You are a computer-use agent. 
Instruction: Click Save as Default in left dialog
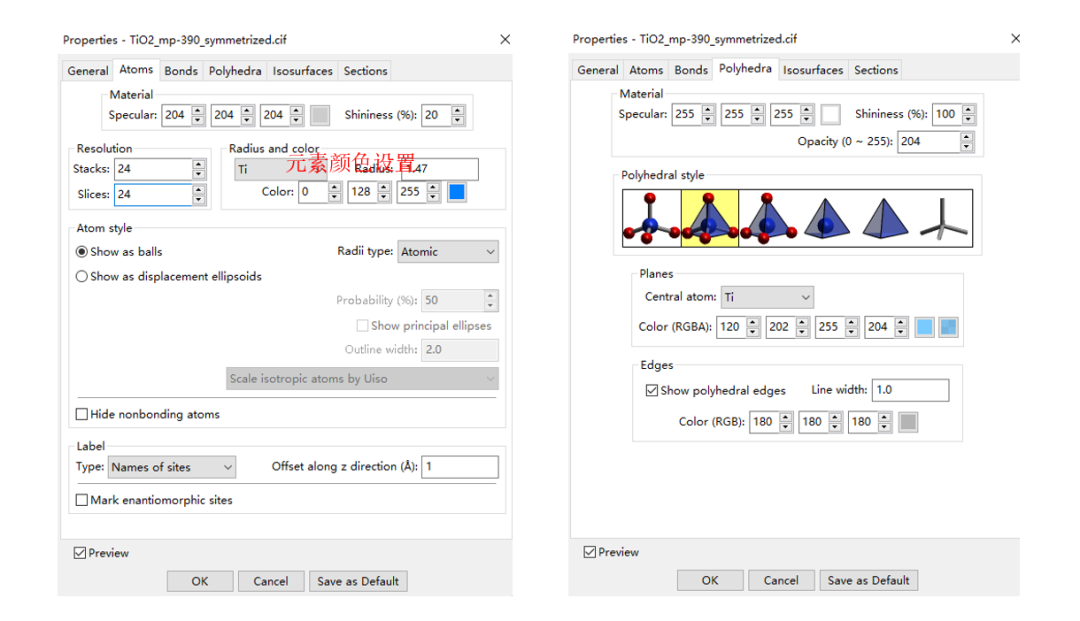coord(358,581)
